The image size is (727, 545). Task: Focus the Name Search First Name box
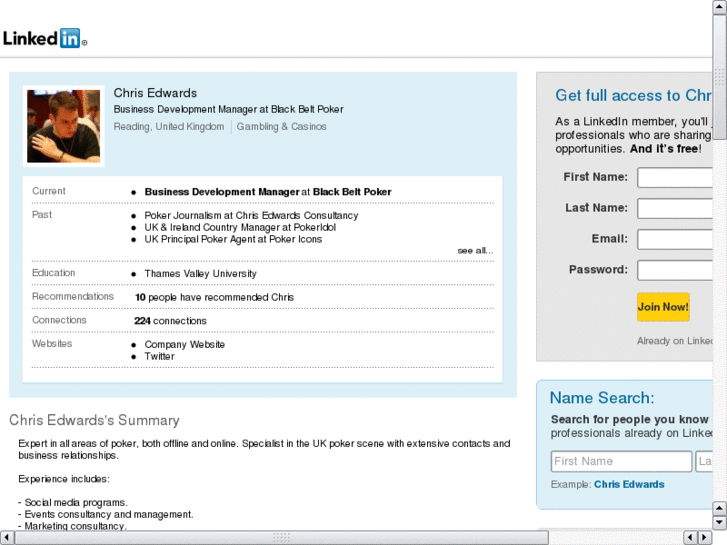[x=621, y=461]
